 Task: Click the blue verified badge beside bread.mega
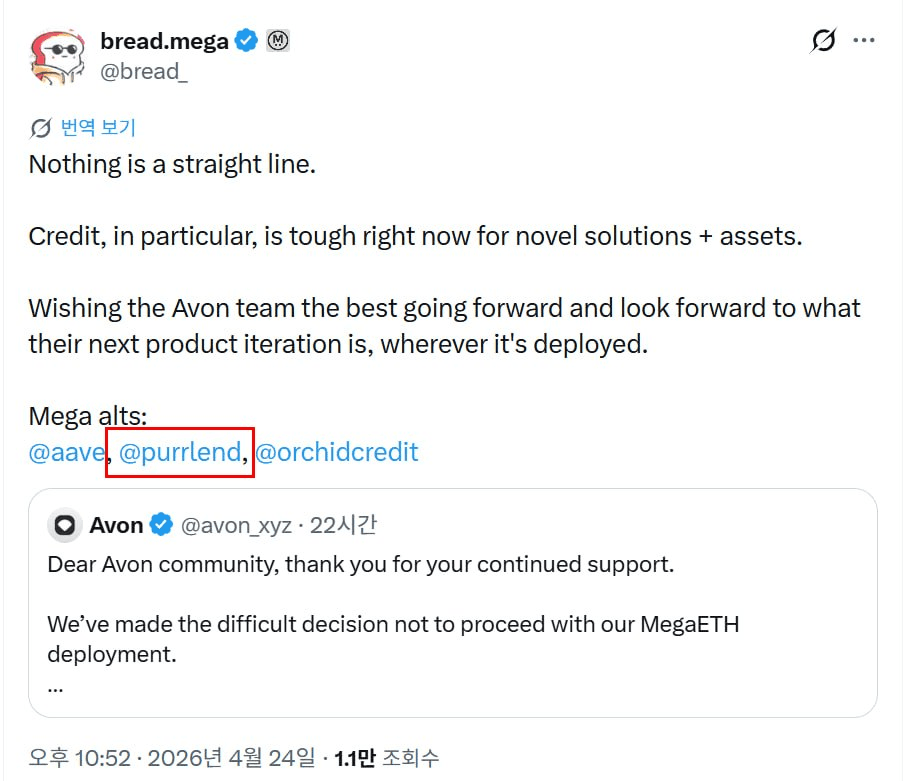pos(246,41)
